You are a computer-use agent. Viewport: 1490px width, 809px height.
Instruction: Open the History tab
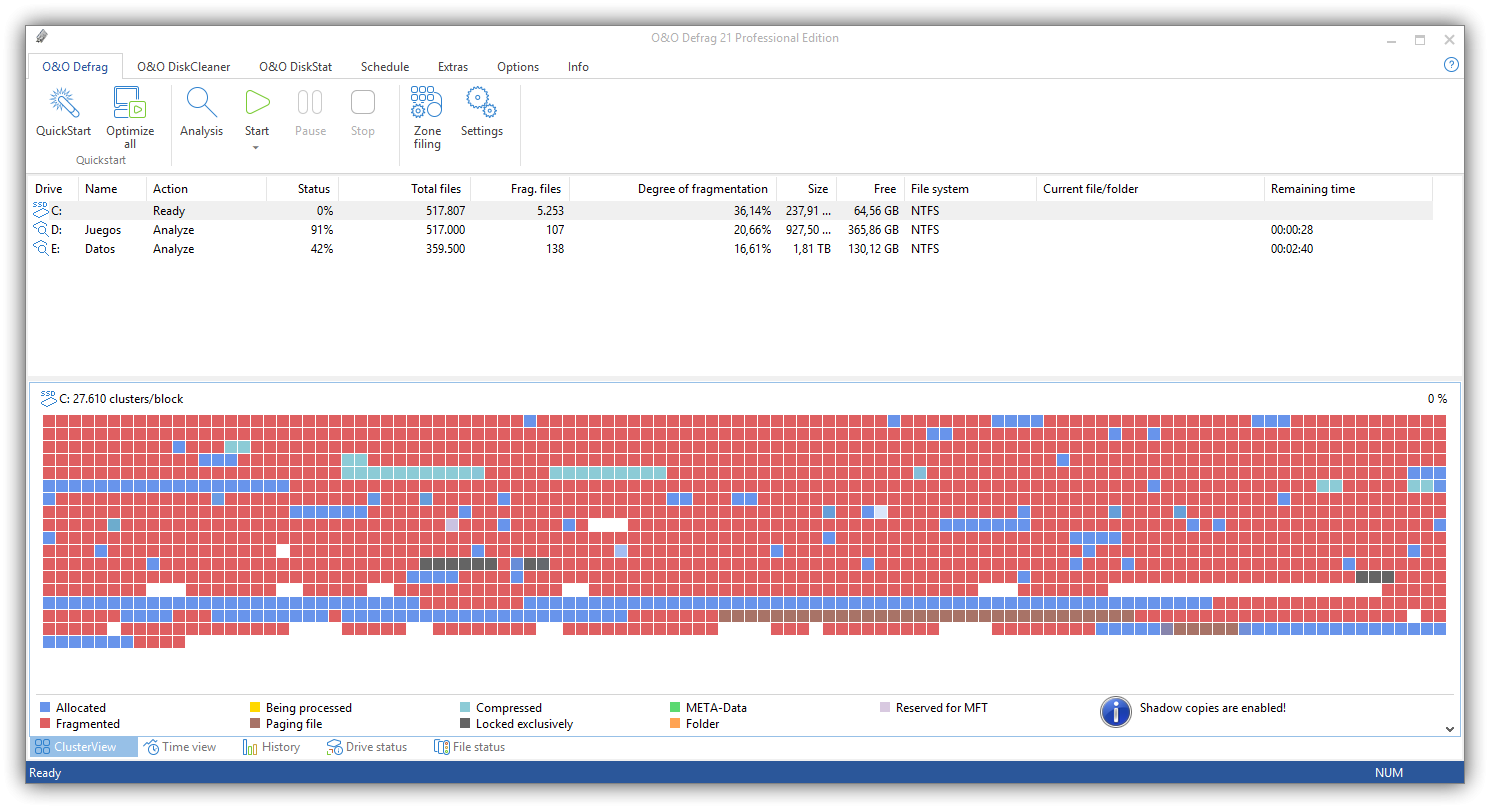[x=271, y=747]
